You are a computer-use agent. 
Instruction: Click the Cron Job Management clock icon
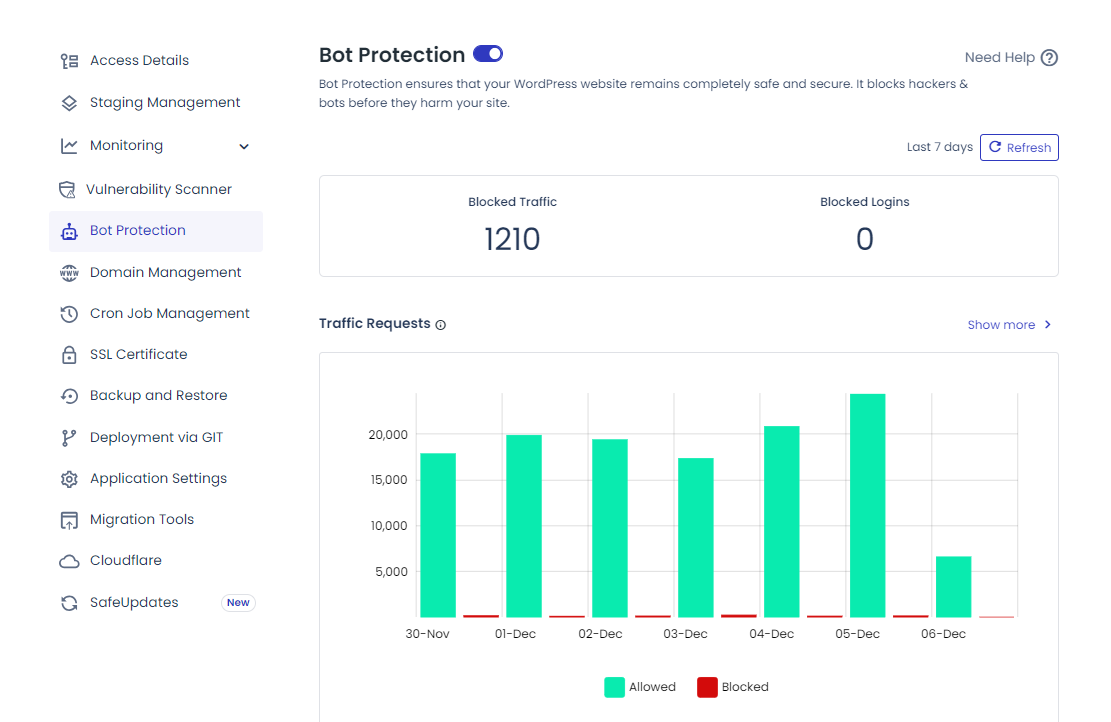tap(68, 313)
